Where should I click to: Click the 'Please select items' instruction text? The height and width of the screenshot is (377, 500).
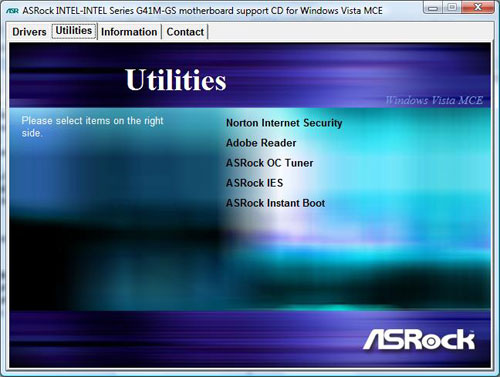click(x=92, y=127)
